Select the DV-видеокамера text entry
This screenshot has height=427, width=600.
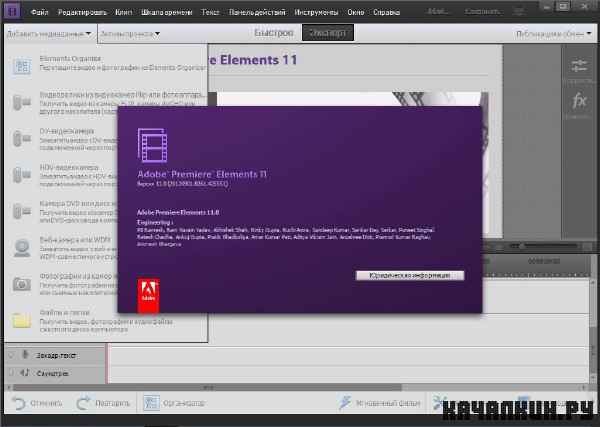(x=67, y=131)
